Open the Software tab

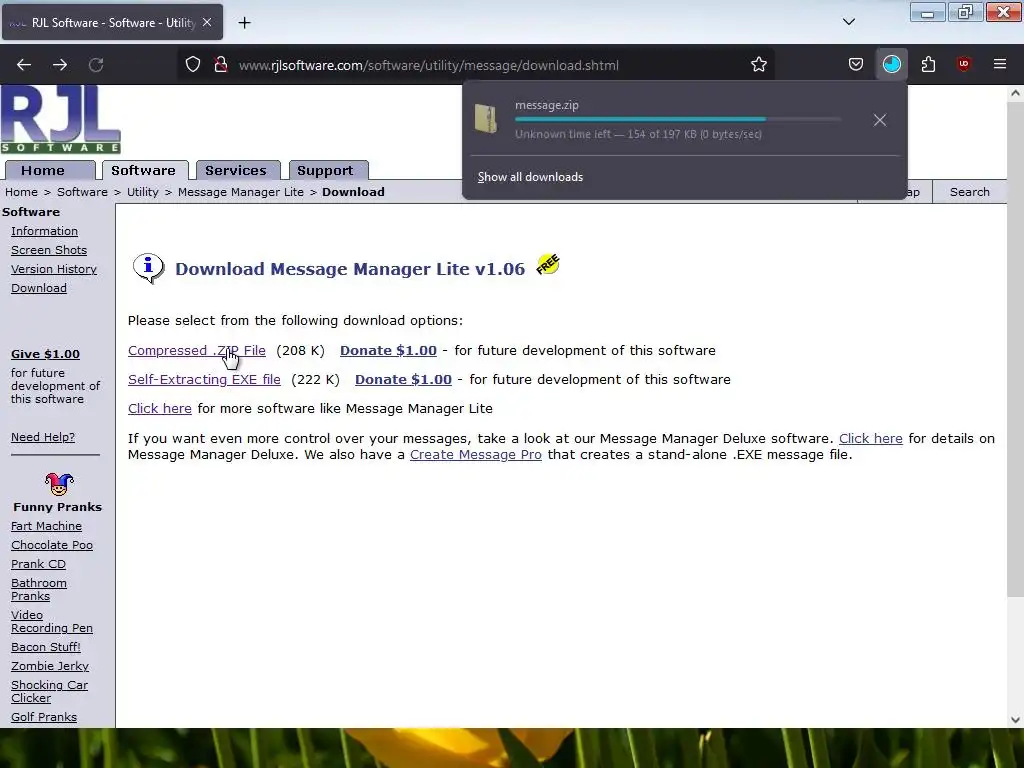coord(145,170)
